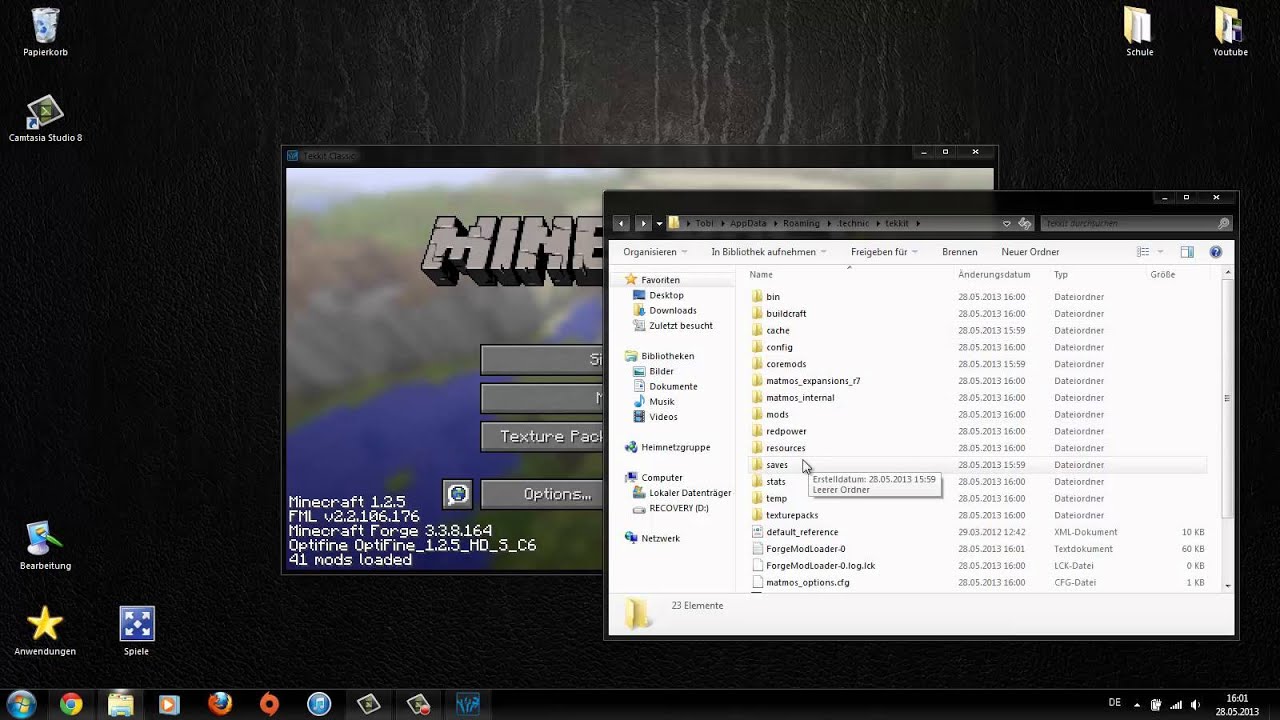The width and height of the screenshot is (1280, 720).
Task: Click '.technic' in the address breadcrumb
Action: click(x=853, y=224)
